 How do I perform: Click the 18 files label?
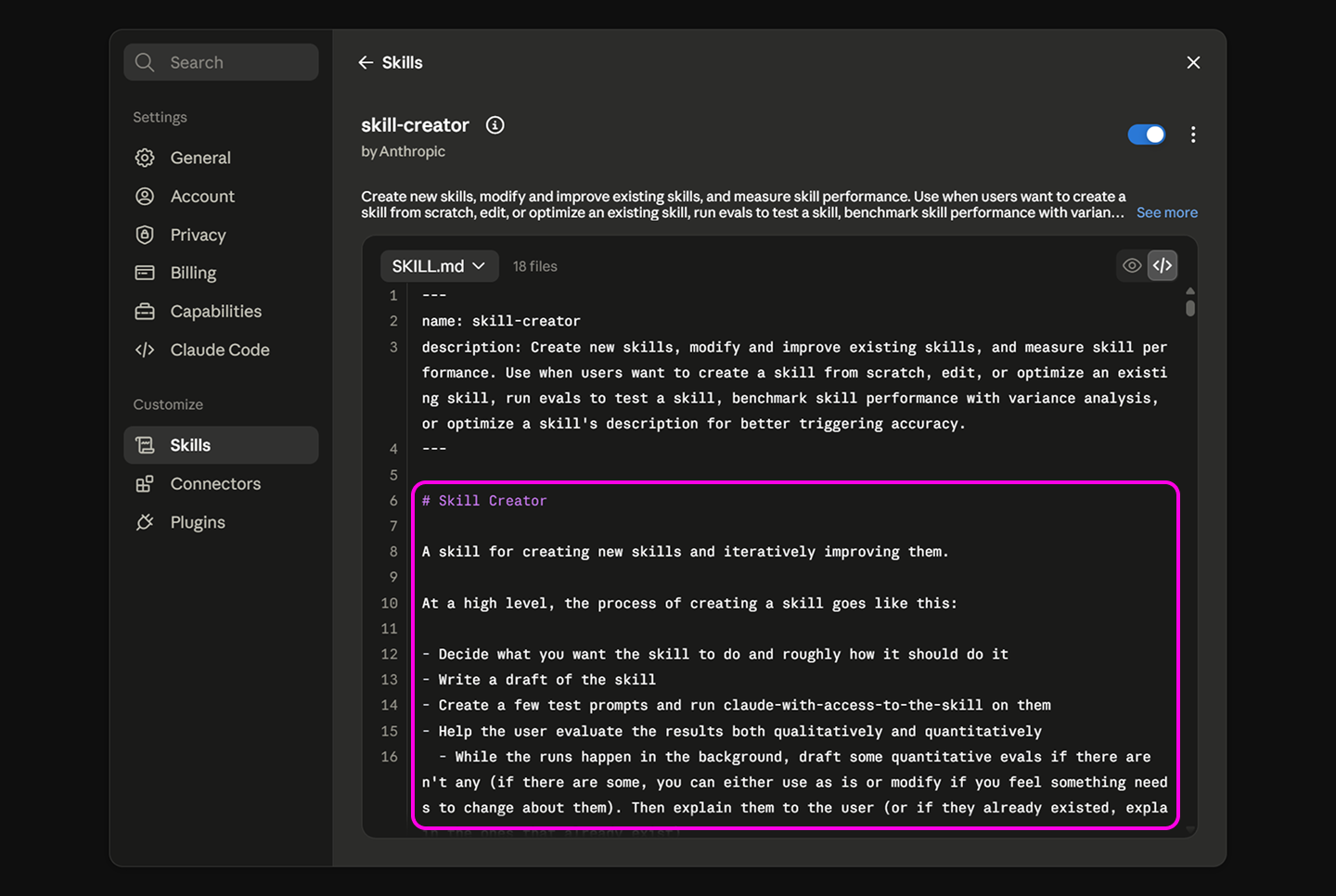pos(535,266)
